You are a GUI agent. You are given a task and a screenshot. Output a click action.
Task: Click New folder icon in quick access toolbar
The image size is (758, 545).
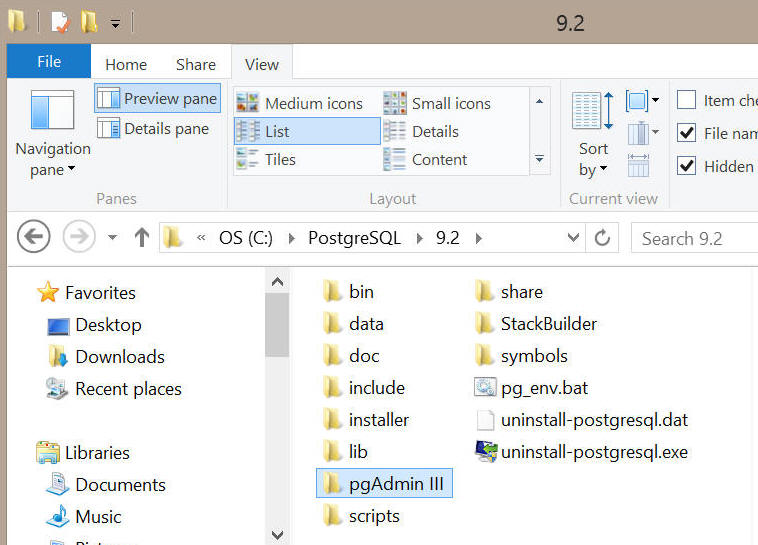coord(89,22)
